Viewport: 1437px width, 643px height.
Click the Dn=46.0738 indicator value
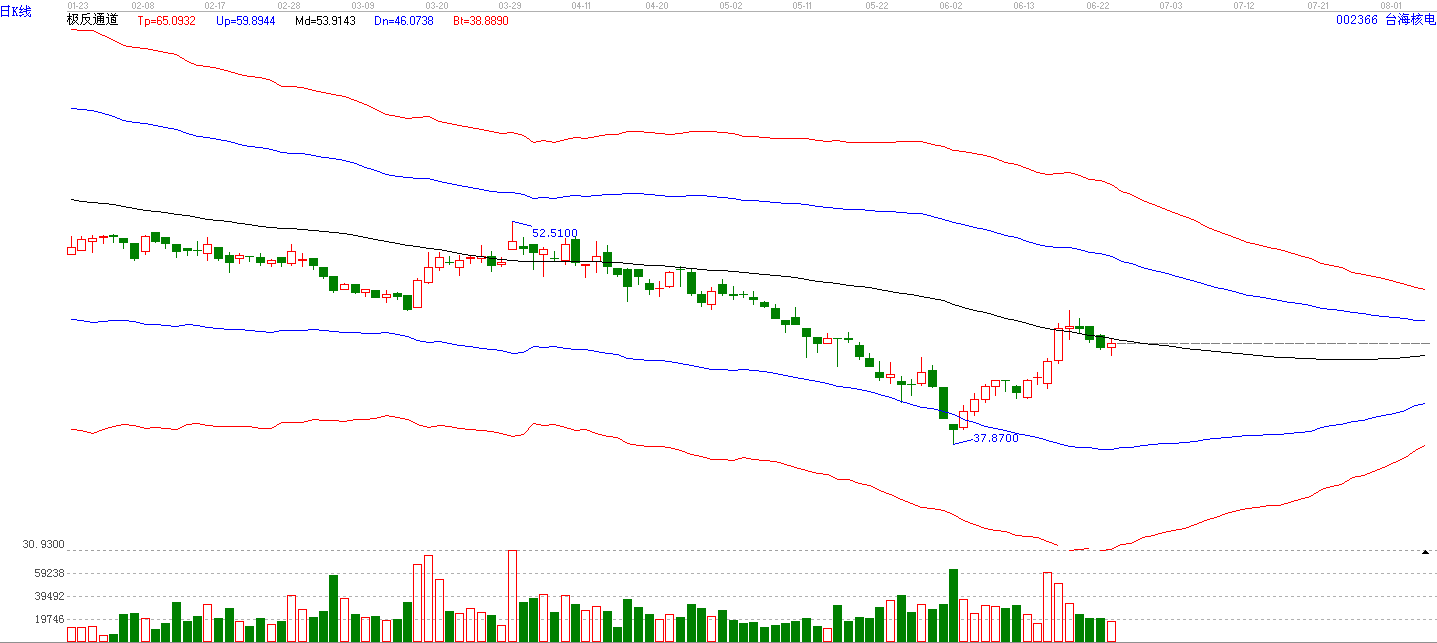(404, 20)
